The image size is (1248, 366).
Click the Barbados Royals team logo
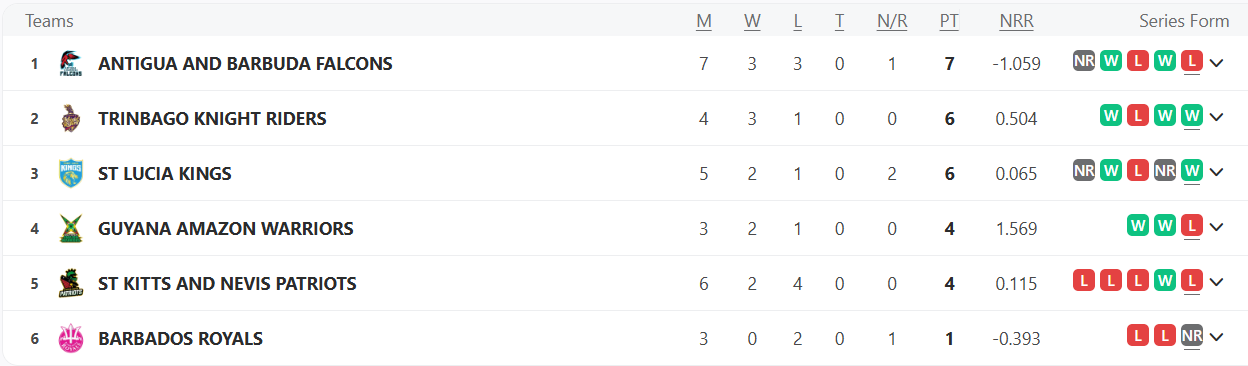click(x=70, y=339)
